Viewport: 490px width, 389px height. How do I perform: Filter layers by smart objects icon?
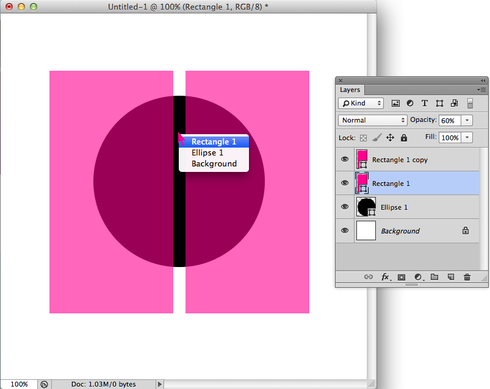point(454,103)
